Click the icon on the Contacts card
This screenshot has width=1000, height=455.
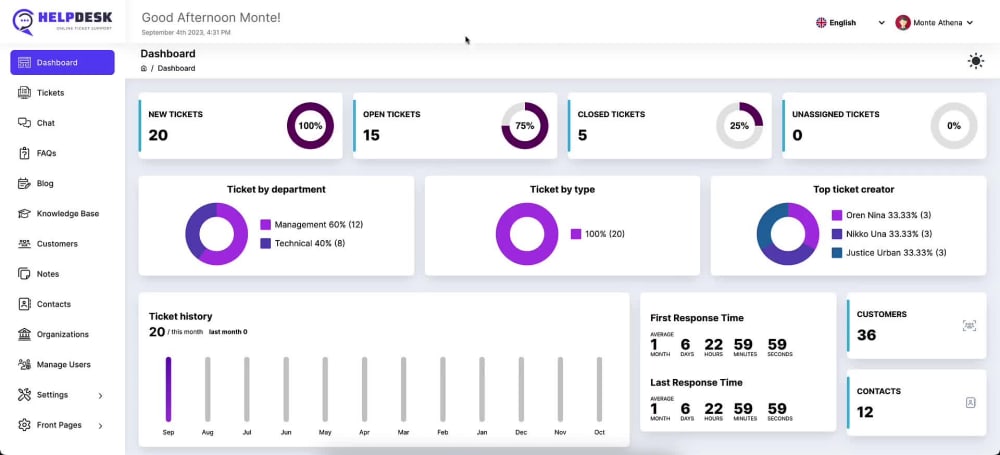pyautogui.click(x=970, y=403)
